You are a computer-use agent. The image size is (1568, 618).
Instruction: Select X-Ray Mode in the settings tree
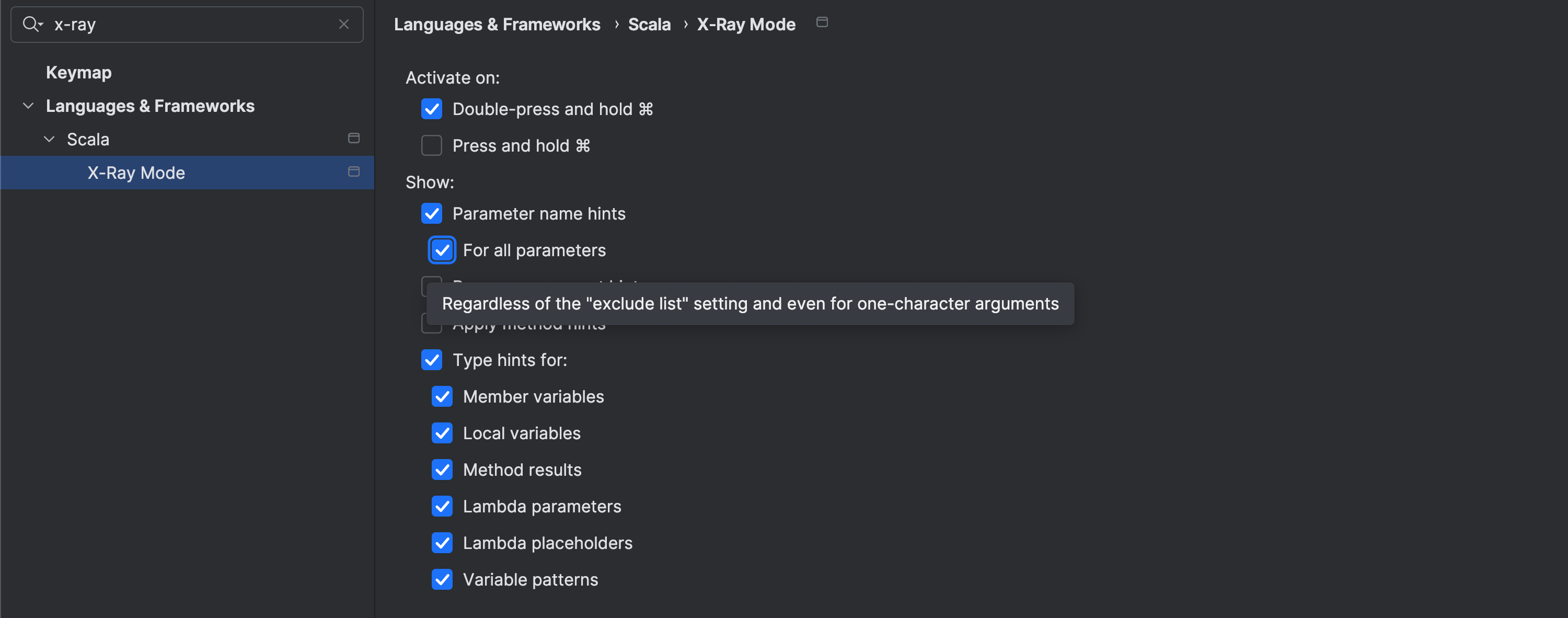[136, 173]
